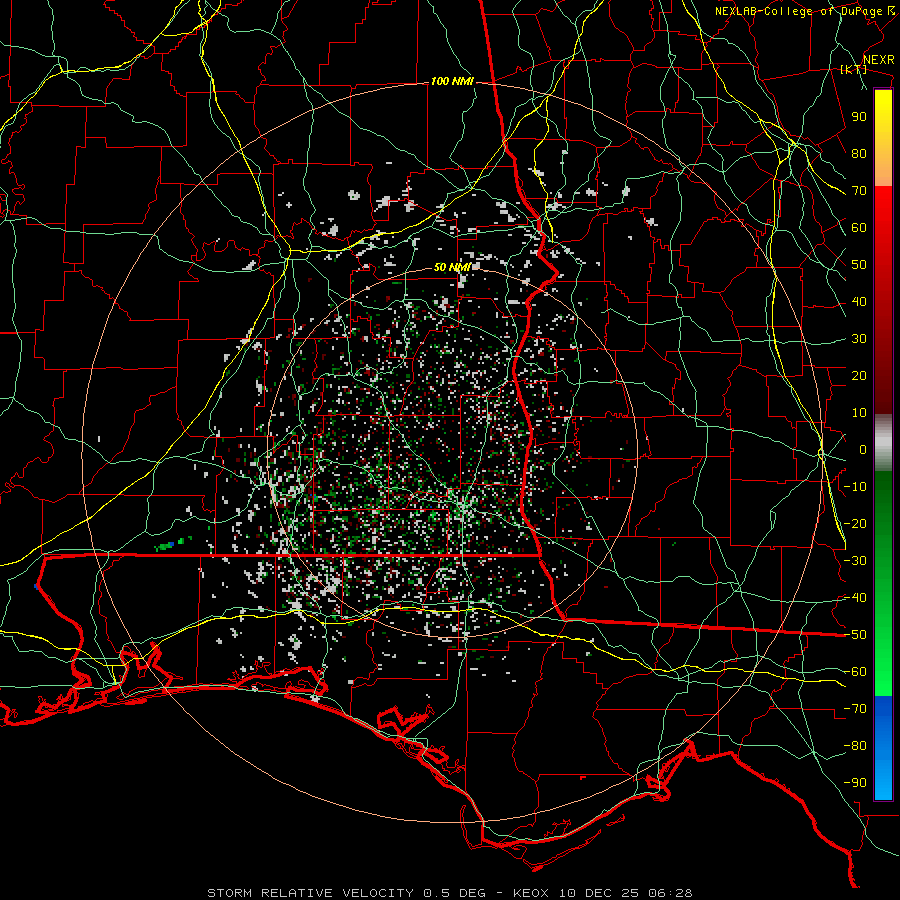Viewport: 900px width, 900px height.
Task: Select the 10 knot scale label
Action: coord(859,413)
